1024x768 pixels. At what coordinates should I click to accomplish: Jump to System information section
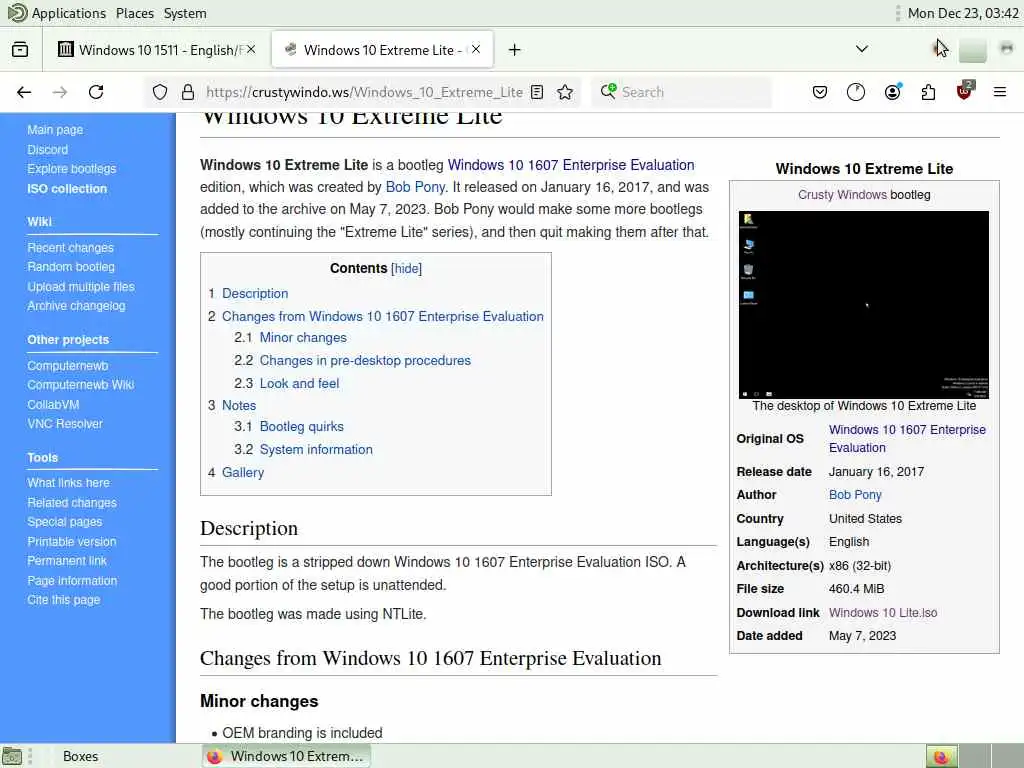click(316, 449)
